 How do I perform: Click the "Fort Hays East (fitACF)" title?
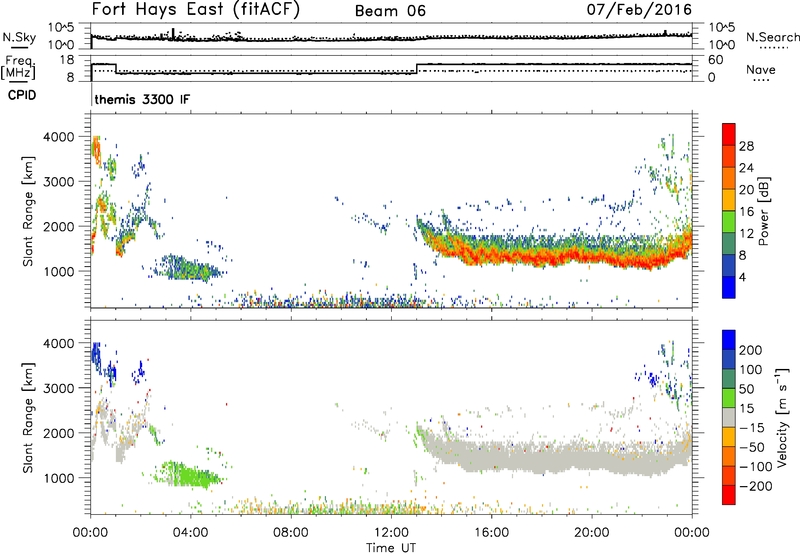[x=195, y=9]
